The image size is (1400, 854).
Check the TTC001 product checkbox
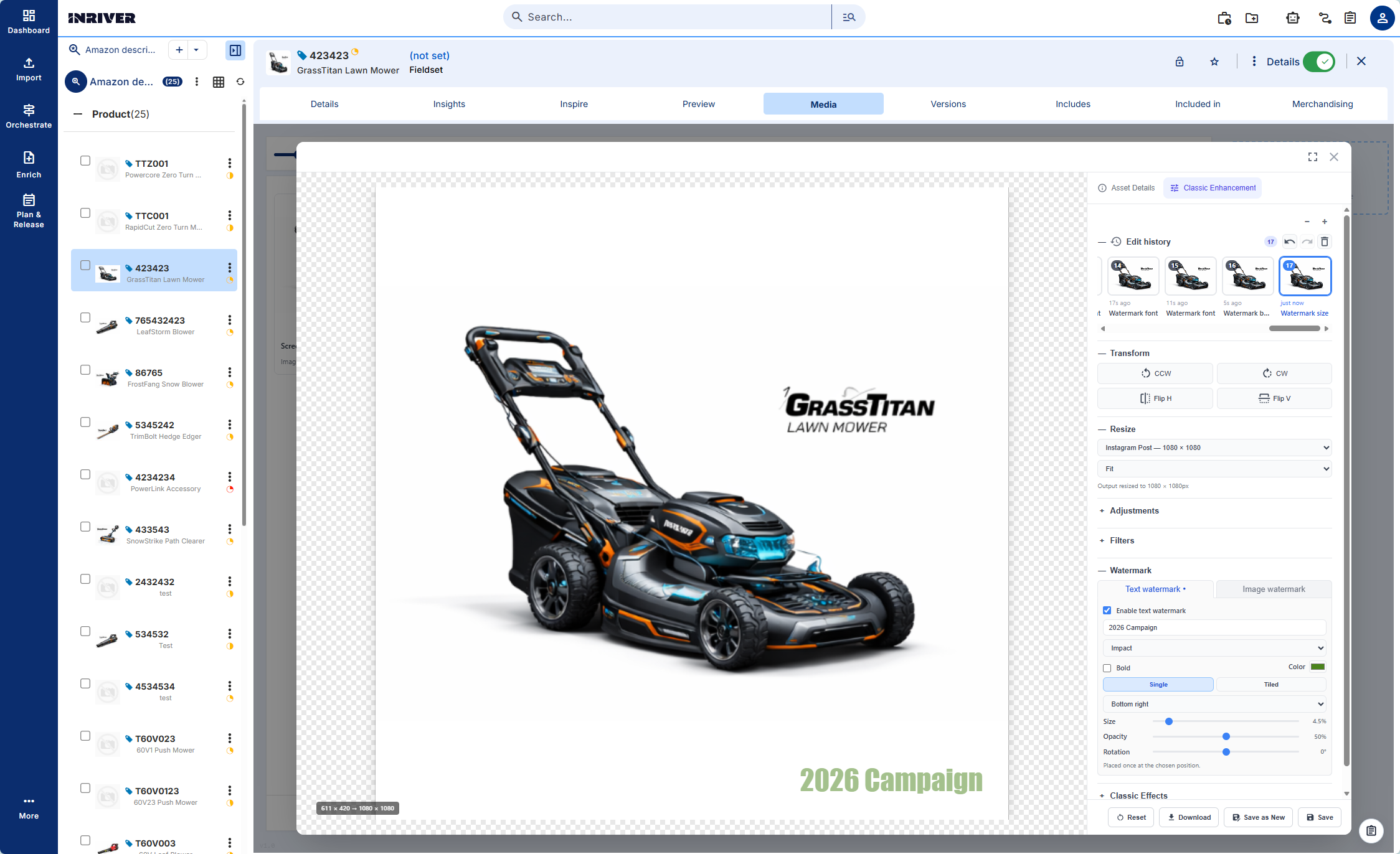(85, 213)
